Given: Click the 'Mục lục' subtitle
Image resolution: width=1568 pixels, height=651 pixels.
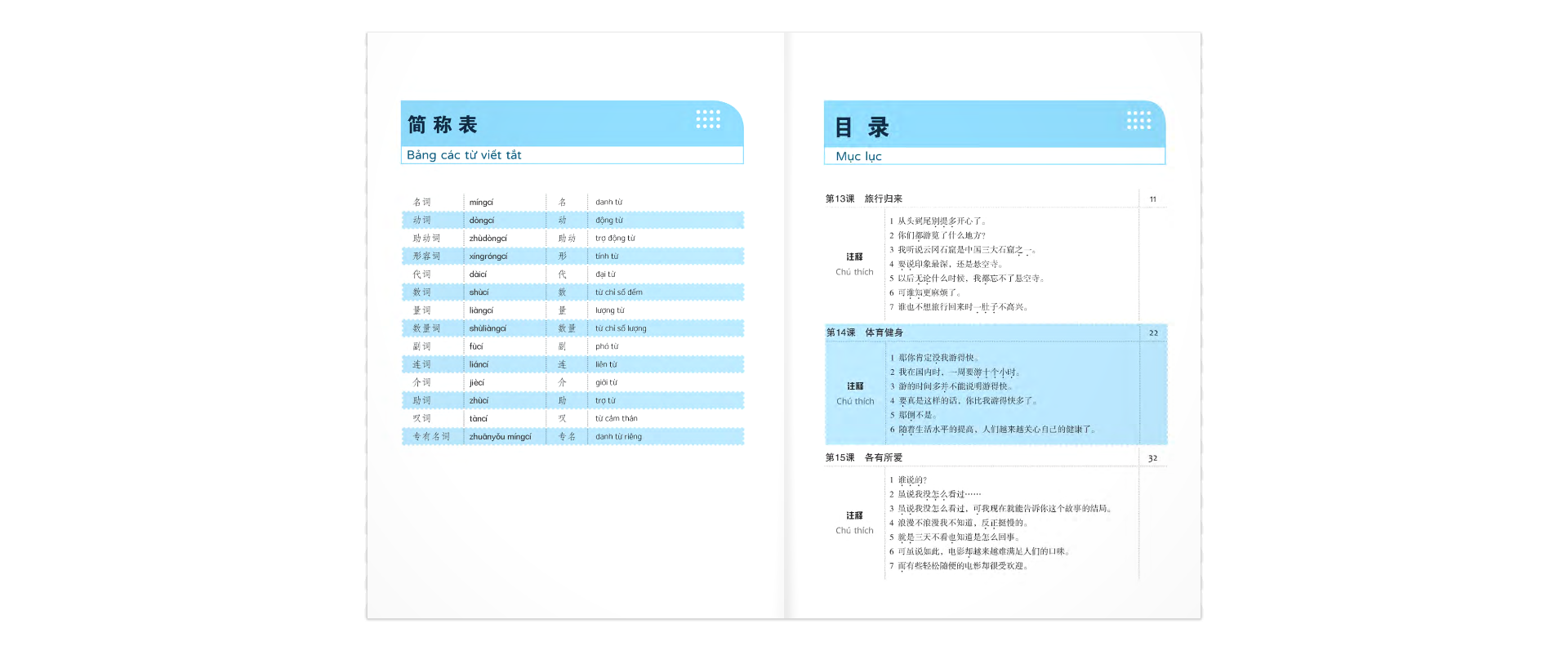Looking at the screenshot, I should (858, 156).
